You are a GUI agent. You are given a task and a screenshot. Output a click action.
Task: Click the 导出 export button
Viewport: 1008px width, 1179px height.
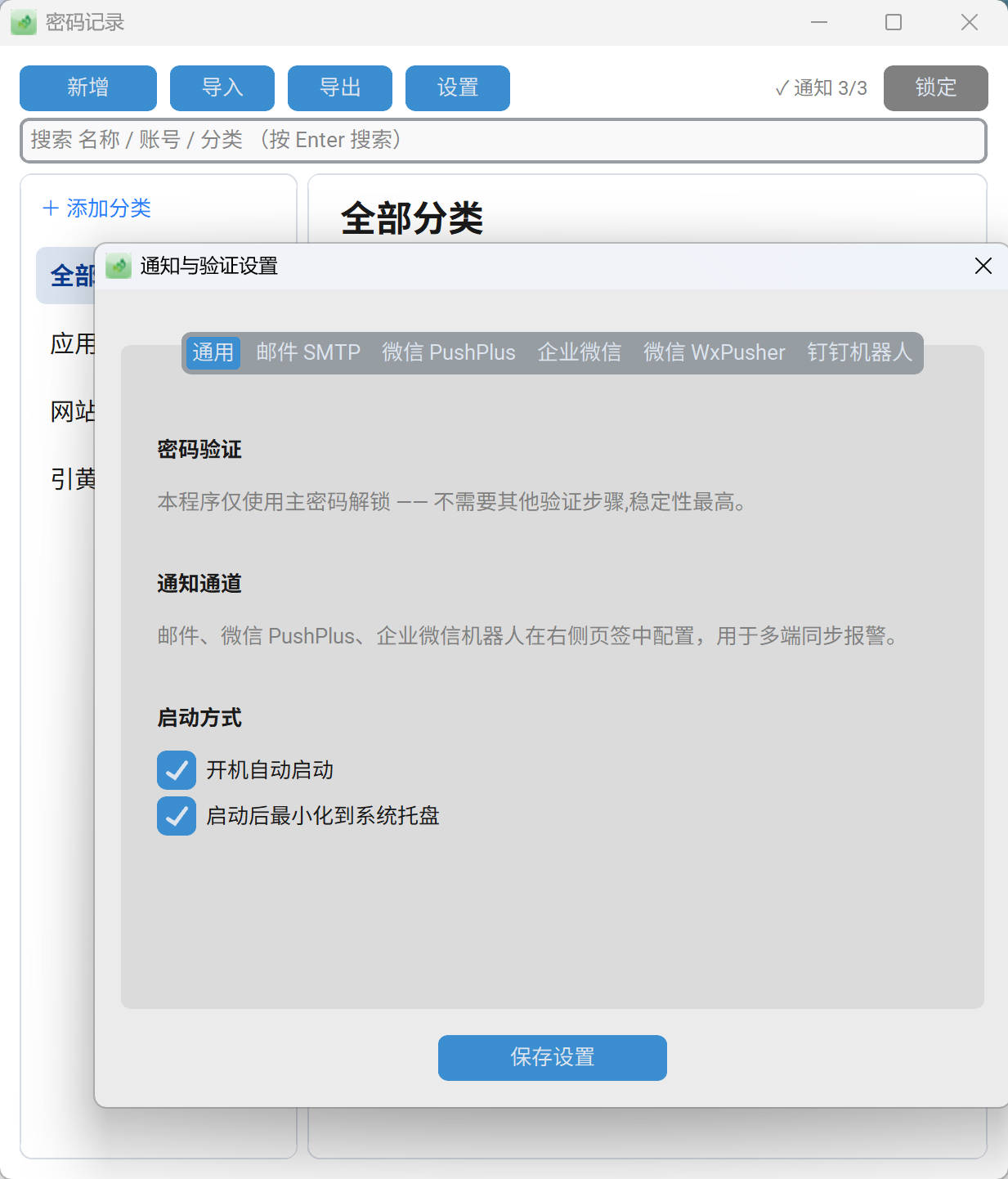[340, 88]
